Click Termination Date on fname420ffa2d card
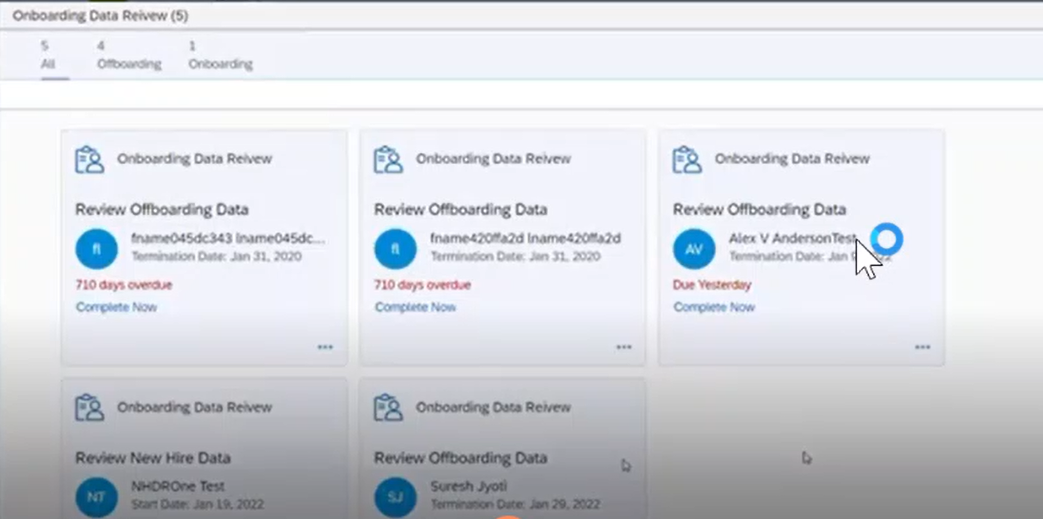Image resolution: width=1043 pixels, height=519 pixels. (515, 256)
